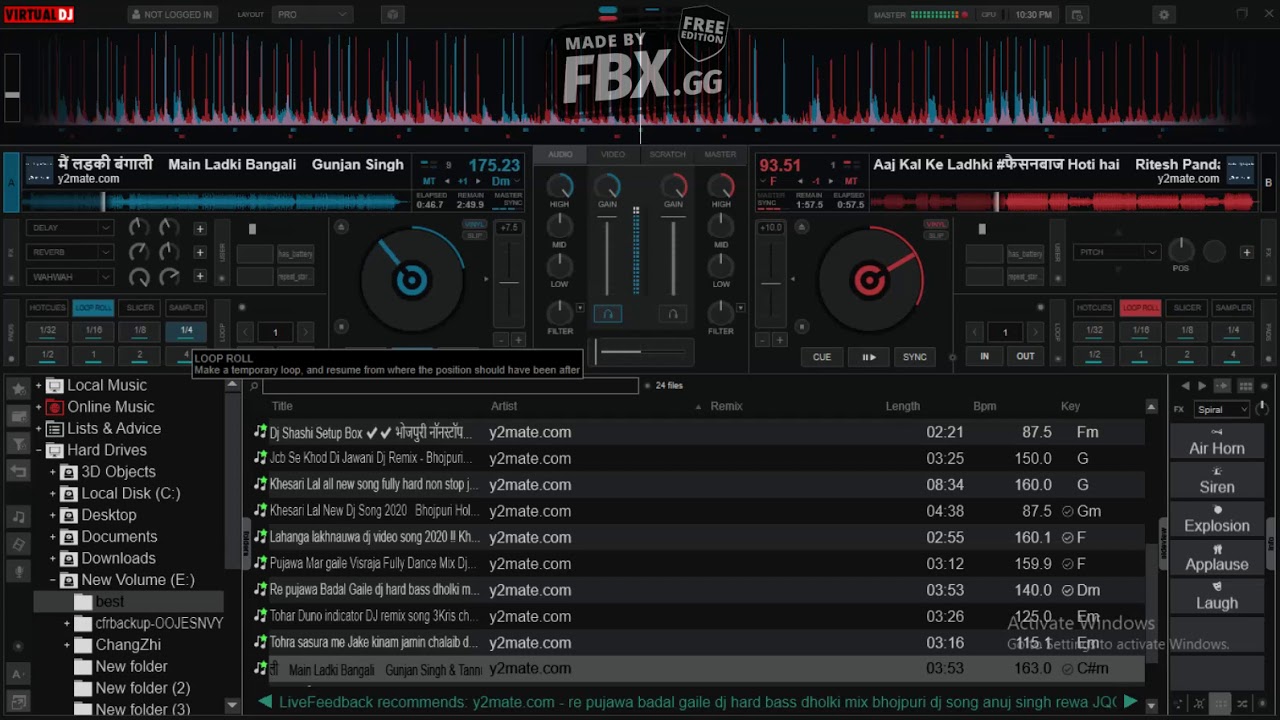1280x720 pixels.
Task: Click plus button next to PITCH effect on deck B
Action: (1246, 252)
